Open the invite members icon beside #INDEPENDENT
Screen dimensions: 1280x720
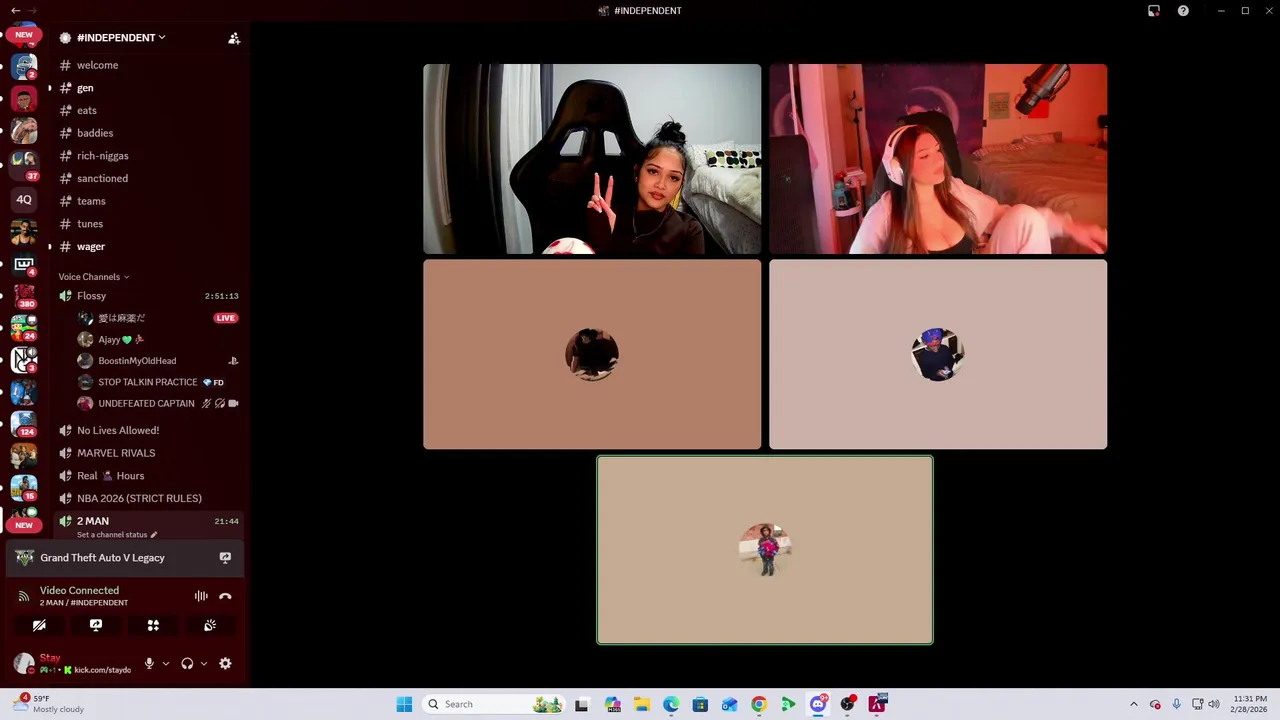(x=234, y=38)
